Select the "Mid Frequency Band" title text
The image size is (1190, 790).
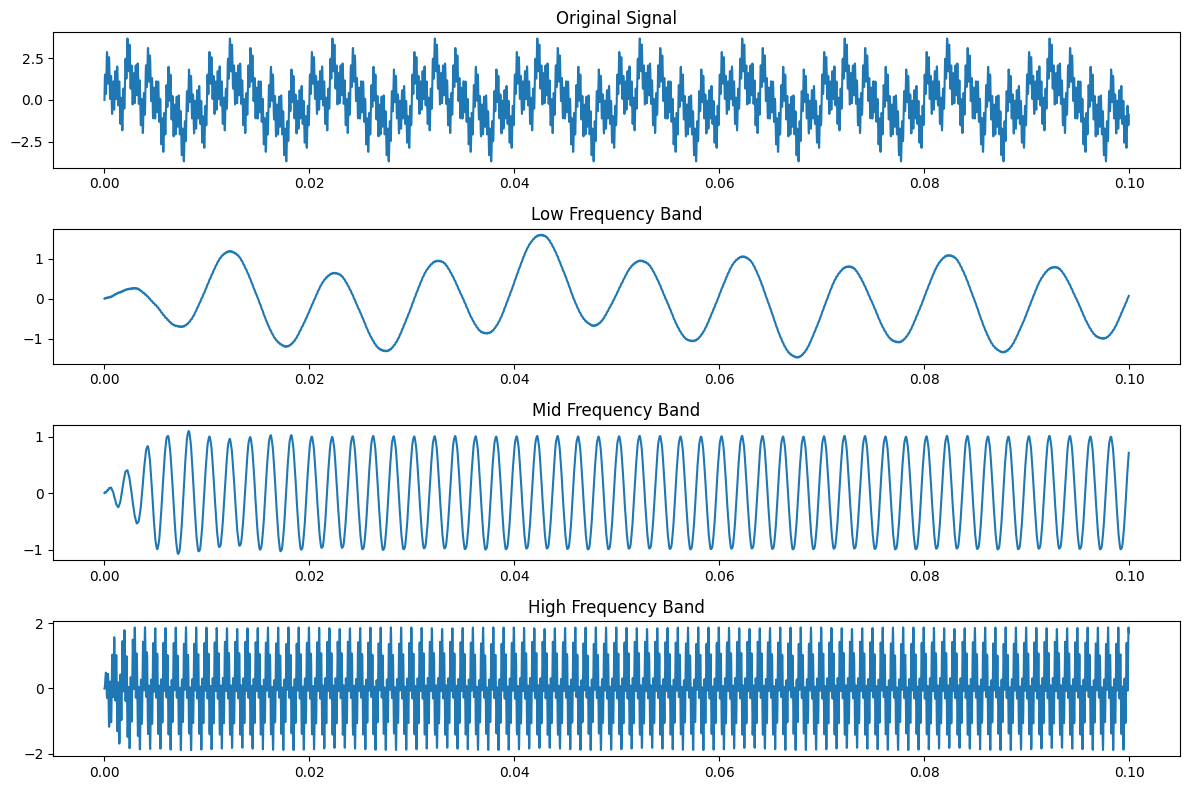[616, 410]
